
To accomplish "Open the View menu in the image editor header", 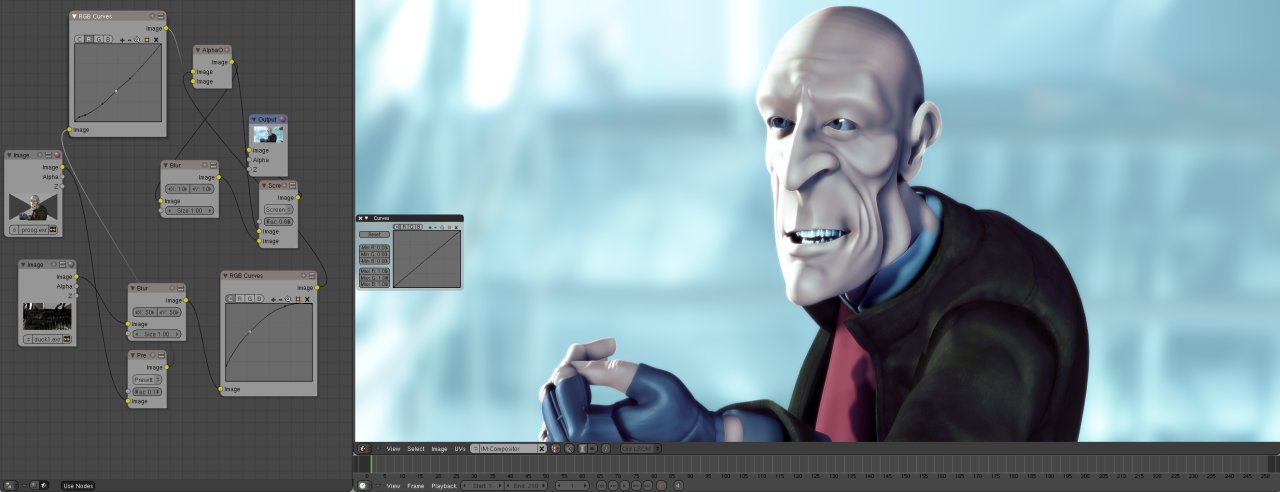I will click(x=394, y=449).
